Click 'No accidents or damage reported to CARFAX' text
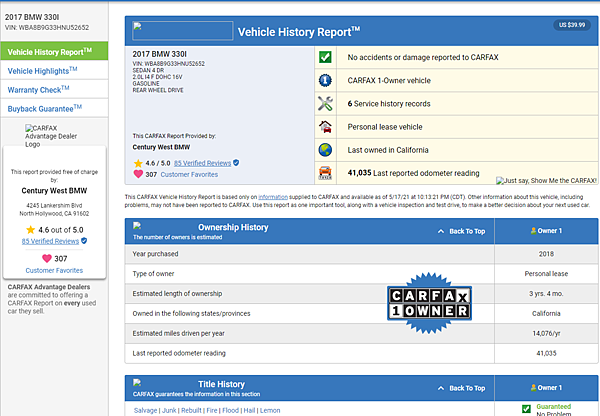 tap(423, 57)
